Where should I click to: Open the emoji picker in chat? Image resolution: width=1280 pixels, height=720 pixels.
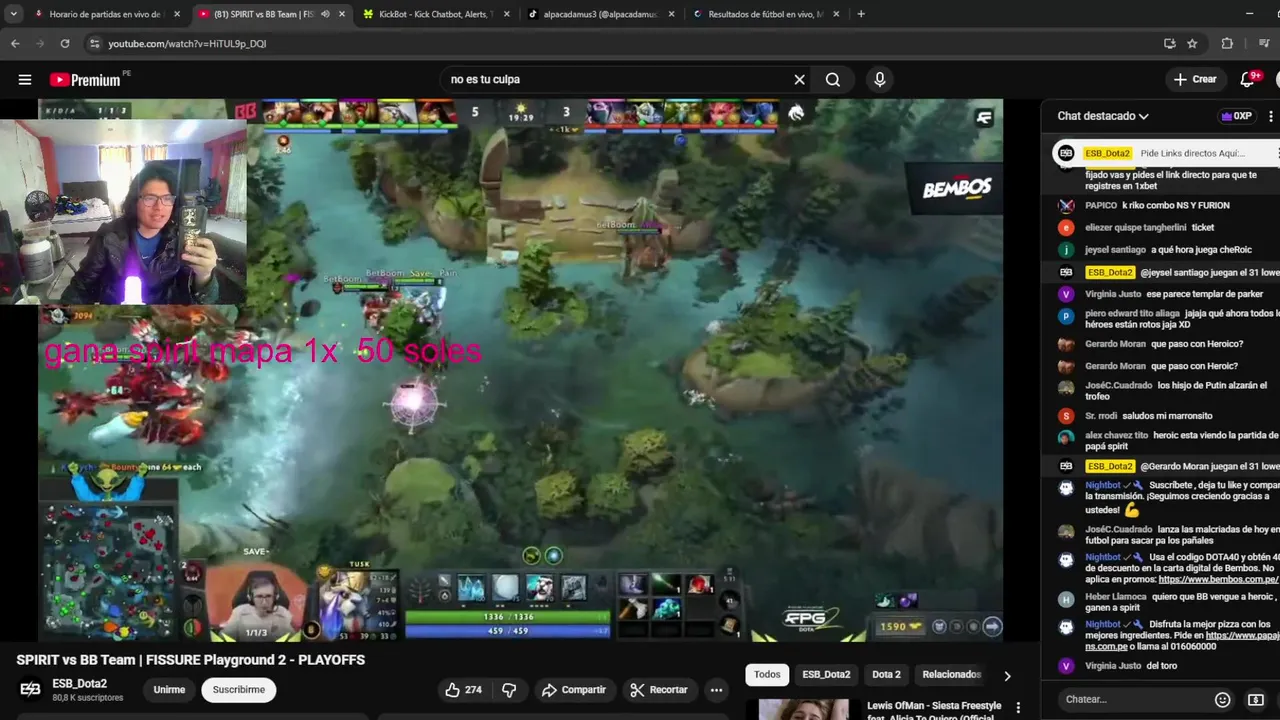[1222, 700]
